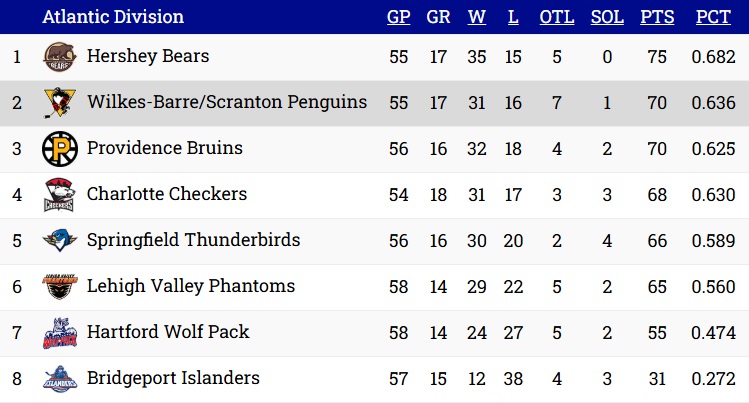Sort standings by PCT column header
Image resolution: width=749 pixels, height=403 pixels.
[x=713, y=17]
